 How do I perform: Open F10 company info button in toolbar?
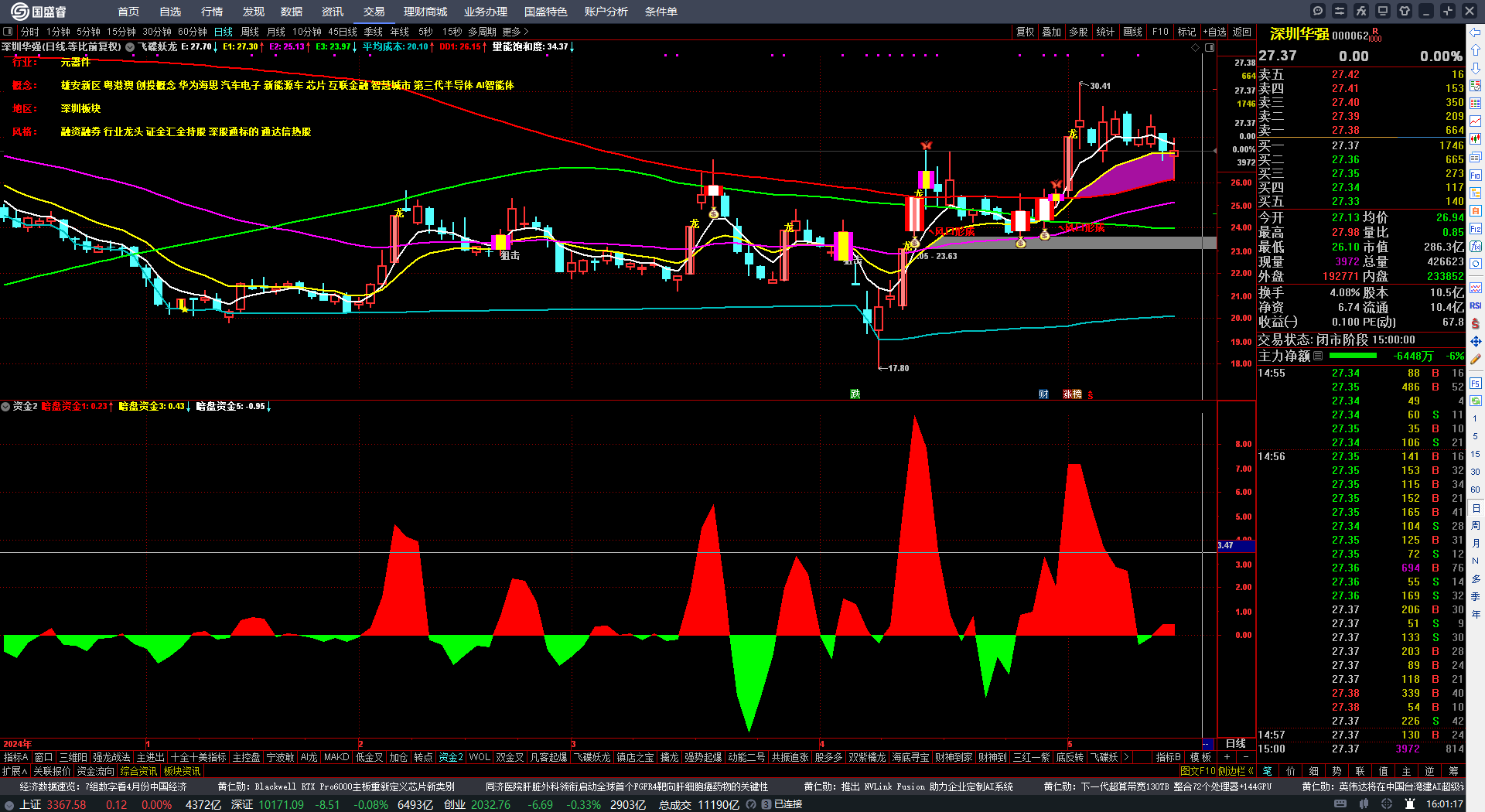pos(1160,32)
